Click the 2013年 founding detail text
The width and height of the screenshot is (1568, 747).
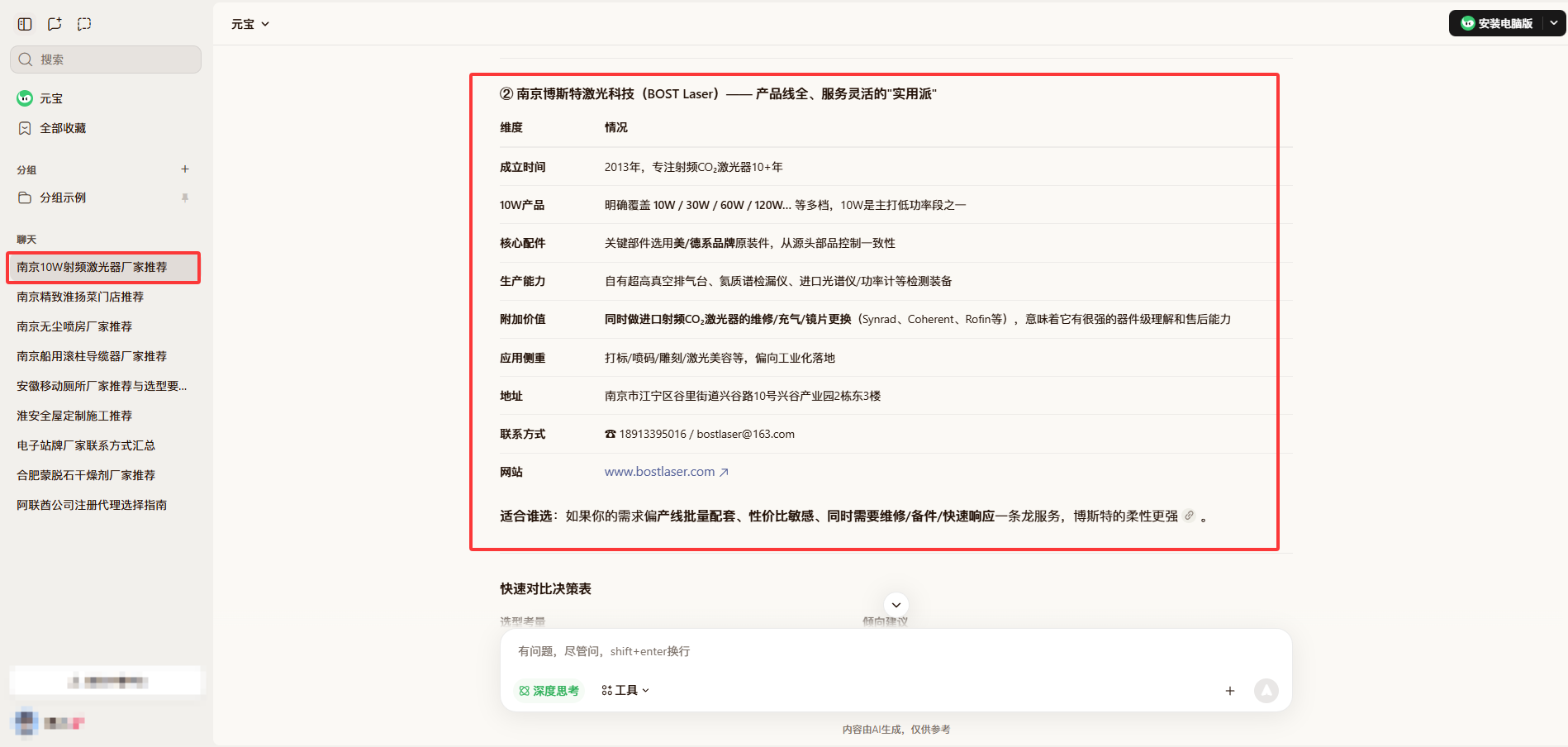tap(693, 167)
